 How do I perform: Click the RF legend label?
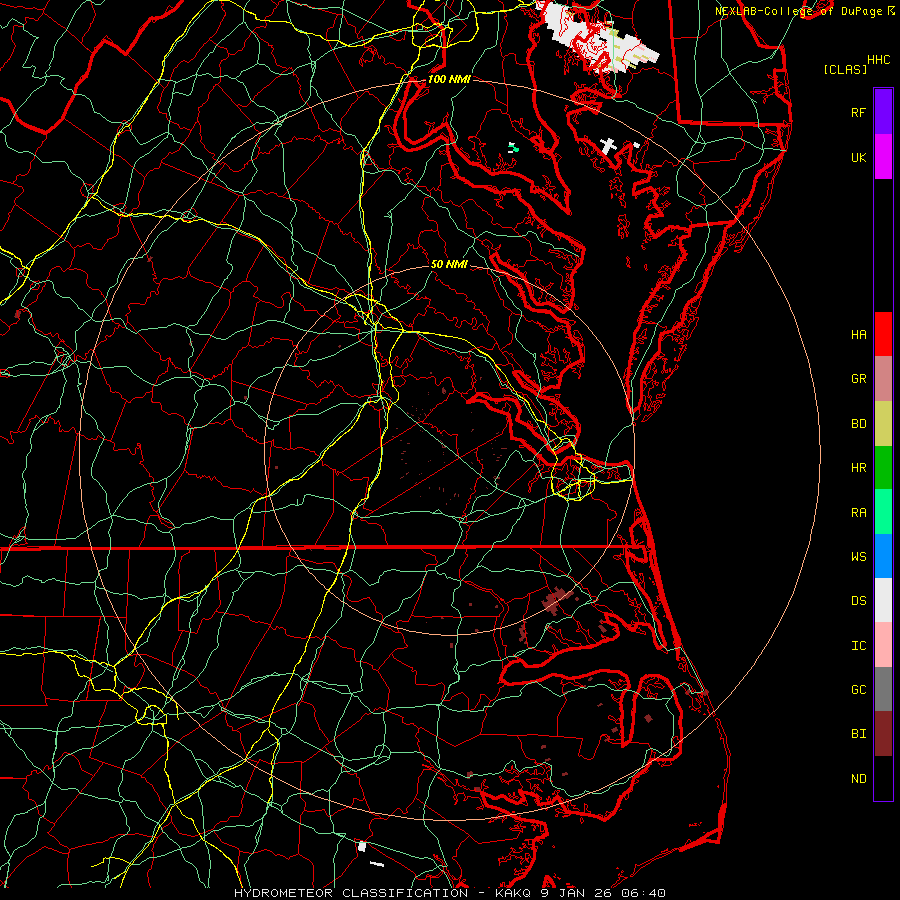(858, 112)
